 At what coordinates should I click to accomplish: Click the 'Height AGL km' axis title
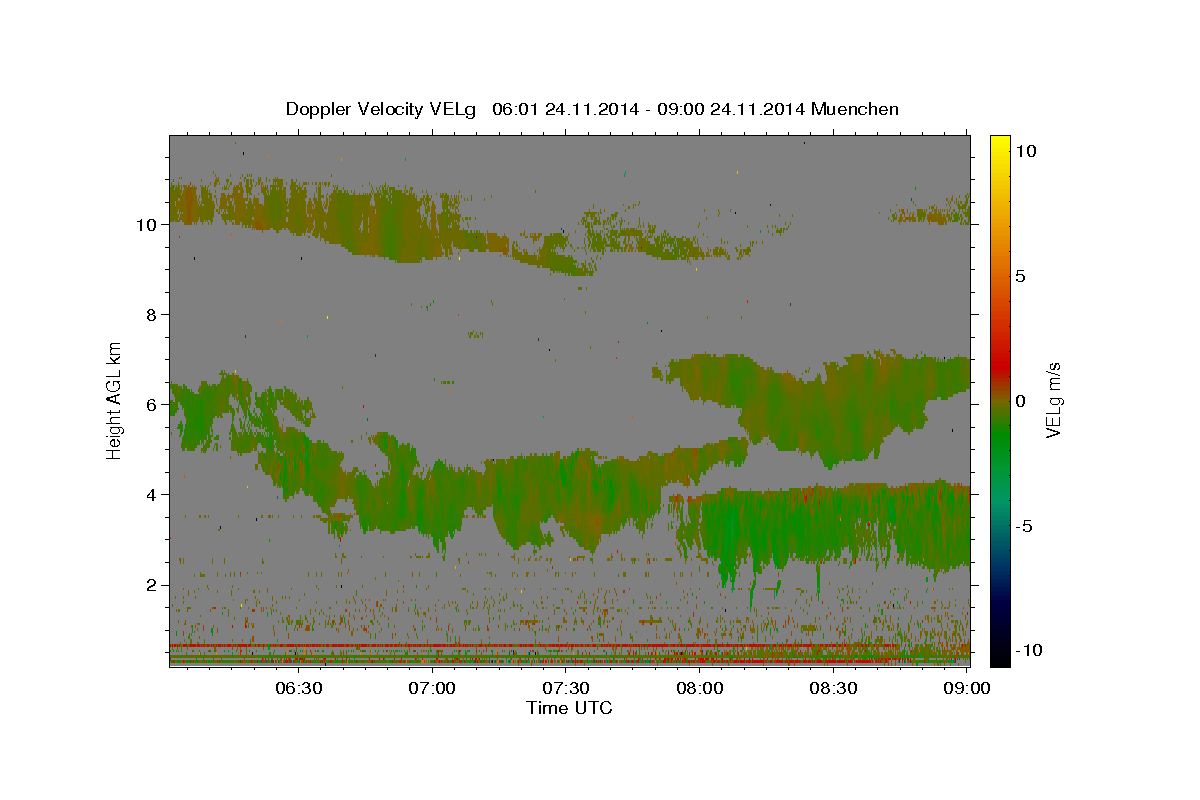click(114, 400)
